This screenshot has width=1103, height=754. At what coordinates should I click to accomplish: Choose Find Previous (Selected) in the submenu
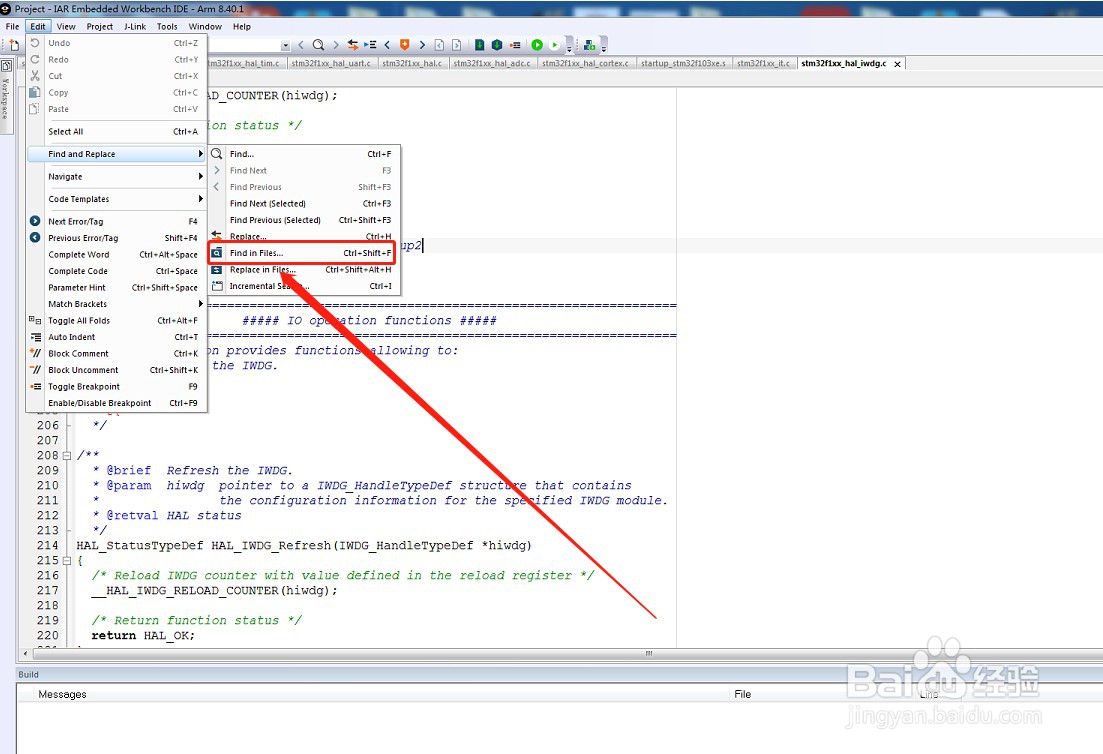[x=304, y=220]
